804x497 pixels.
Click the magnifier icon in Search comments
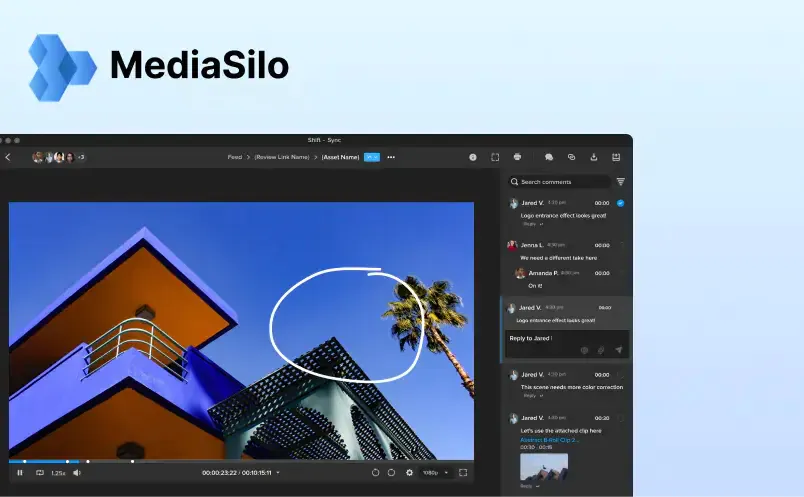[514, 182]
